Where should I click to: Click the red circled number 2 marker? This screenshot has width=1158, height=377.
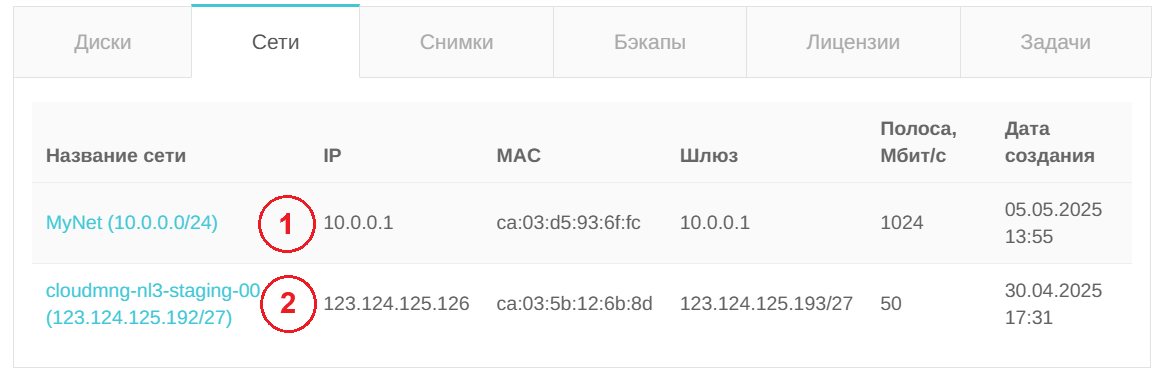point(287,304)
